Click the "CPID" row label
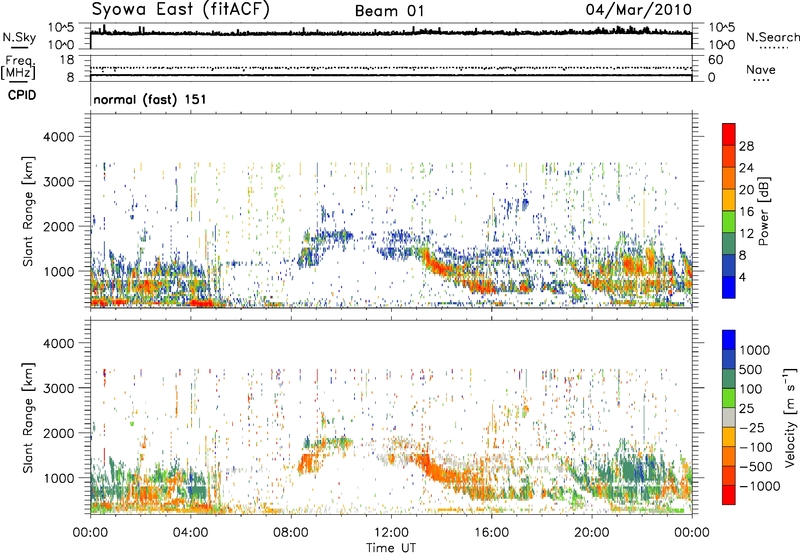The image size is (800, 554). tap(22, 95)
